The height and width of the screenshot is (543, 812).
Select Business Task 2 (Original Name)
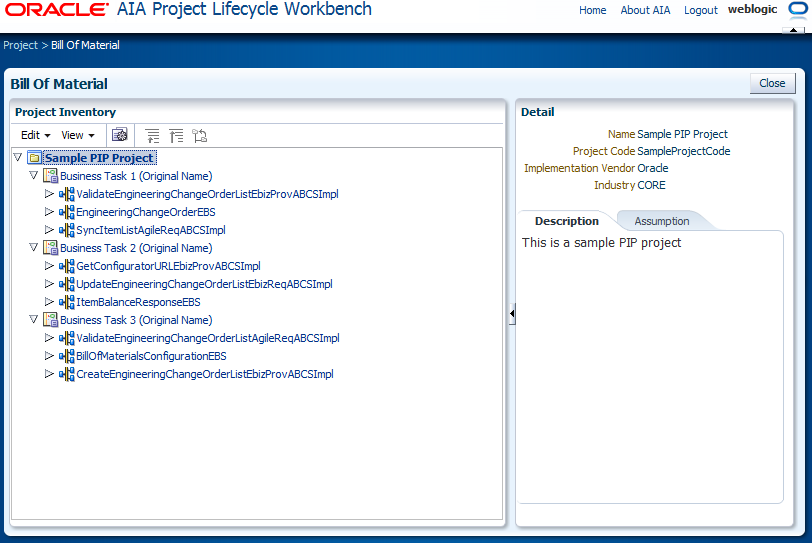coord(136,248)
